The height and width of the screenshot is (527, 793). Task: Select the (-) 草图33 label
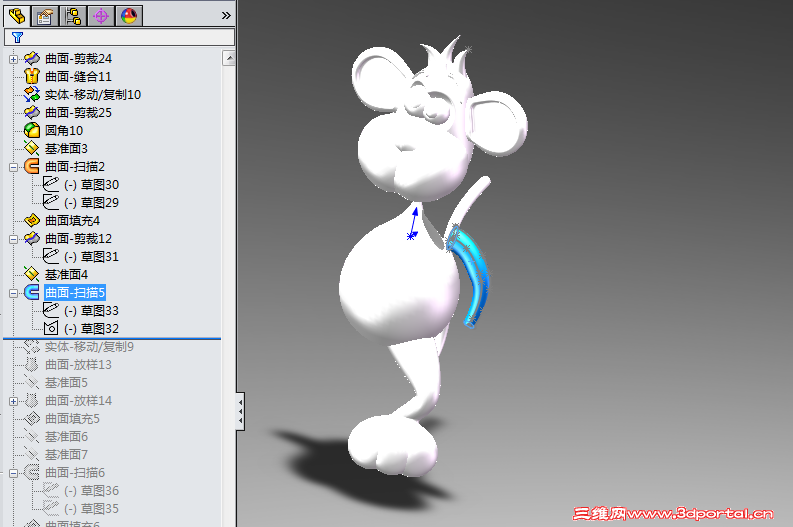tap(92, 311)
